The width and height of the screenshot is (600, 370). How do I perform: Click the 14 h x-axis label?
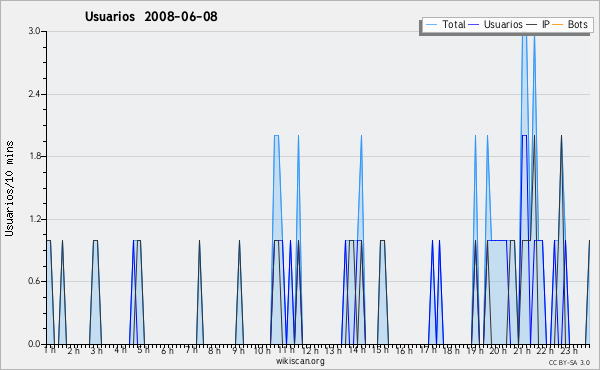[x=357, y=350]
